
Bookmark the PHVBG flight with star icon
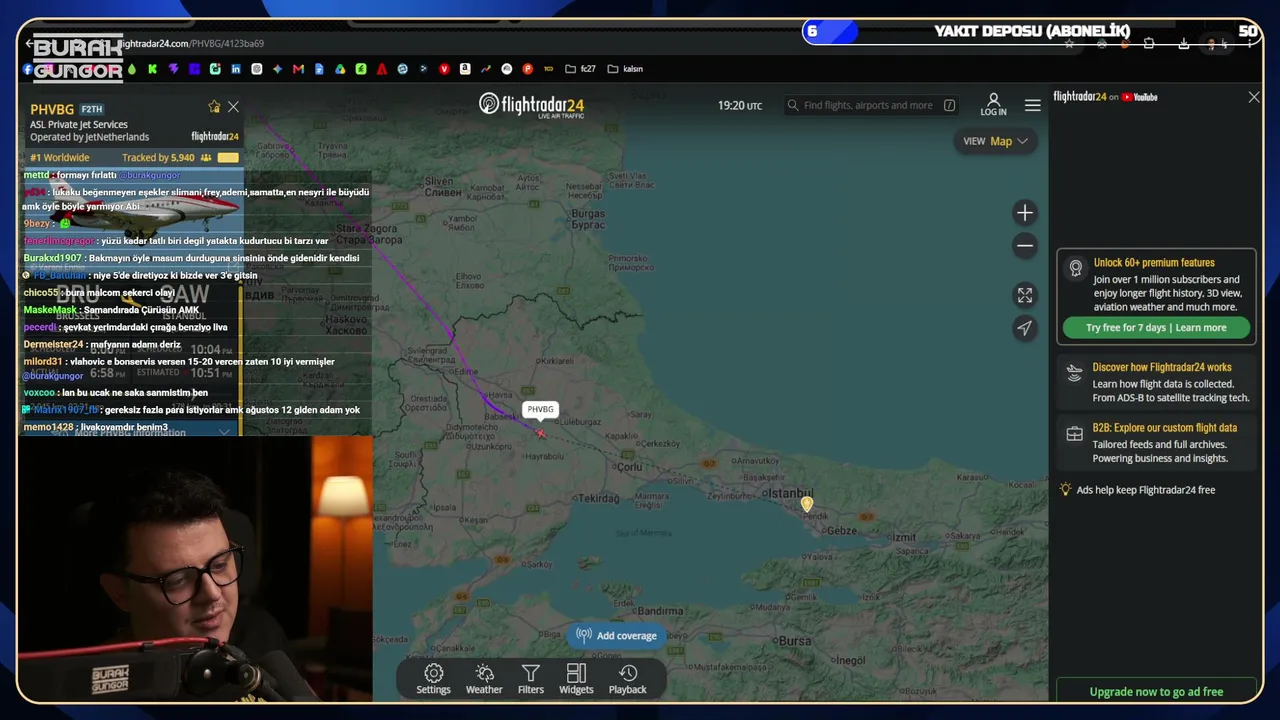[214, 107]
